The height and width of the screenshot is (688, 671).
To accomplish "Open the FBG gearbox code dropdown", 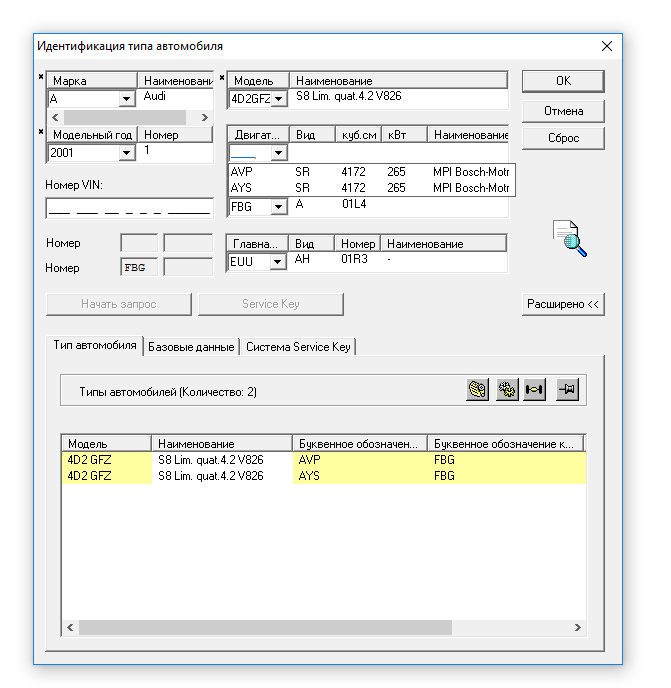I will tap(278, 207).
